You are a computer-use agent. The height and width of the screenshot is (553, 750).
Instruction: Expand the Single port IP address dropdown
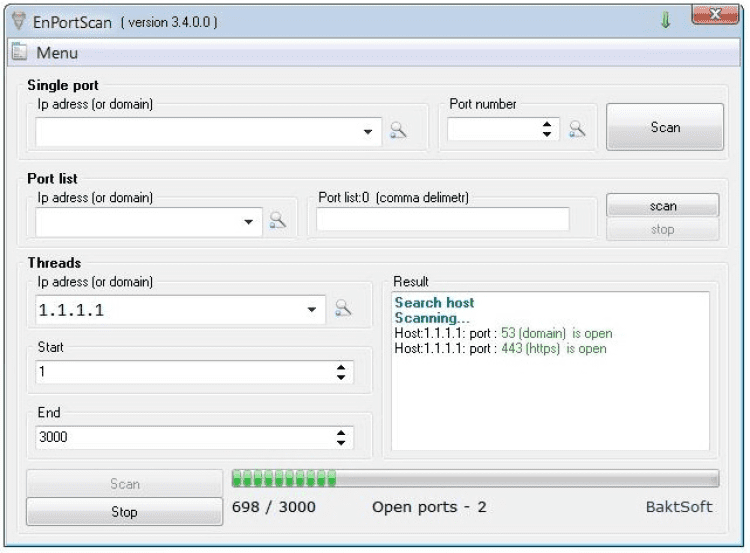[x=367, y=131]
